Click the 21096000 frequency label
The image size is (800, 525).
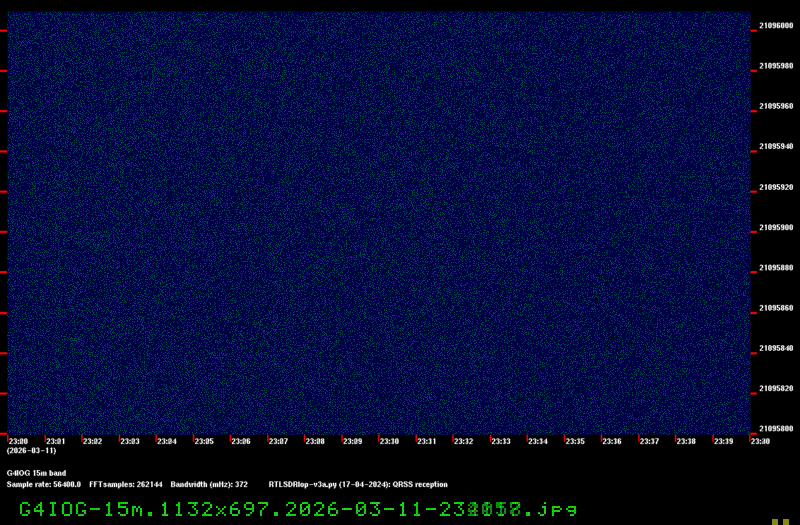click(x=776, y=26)
